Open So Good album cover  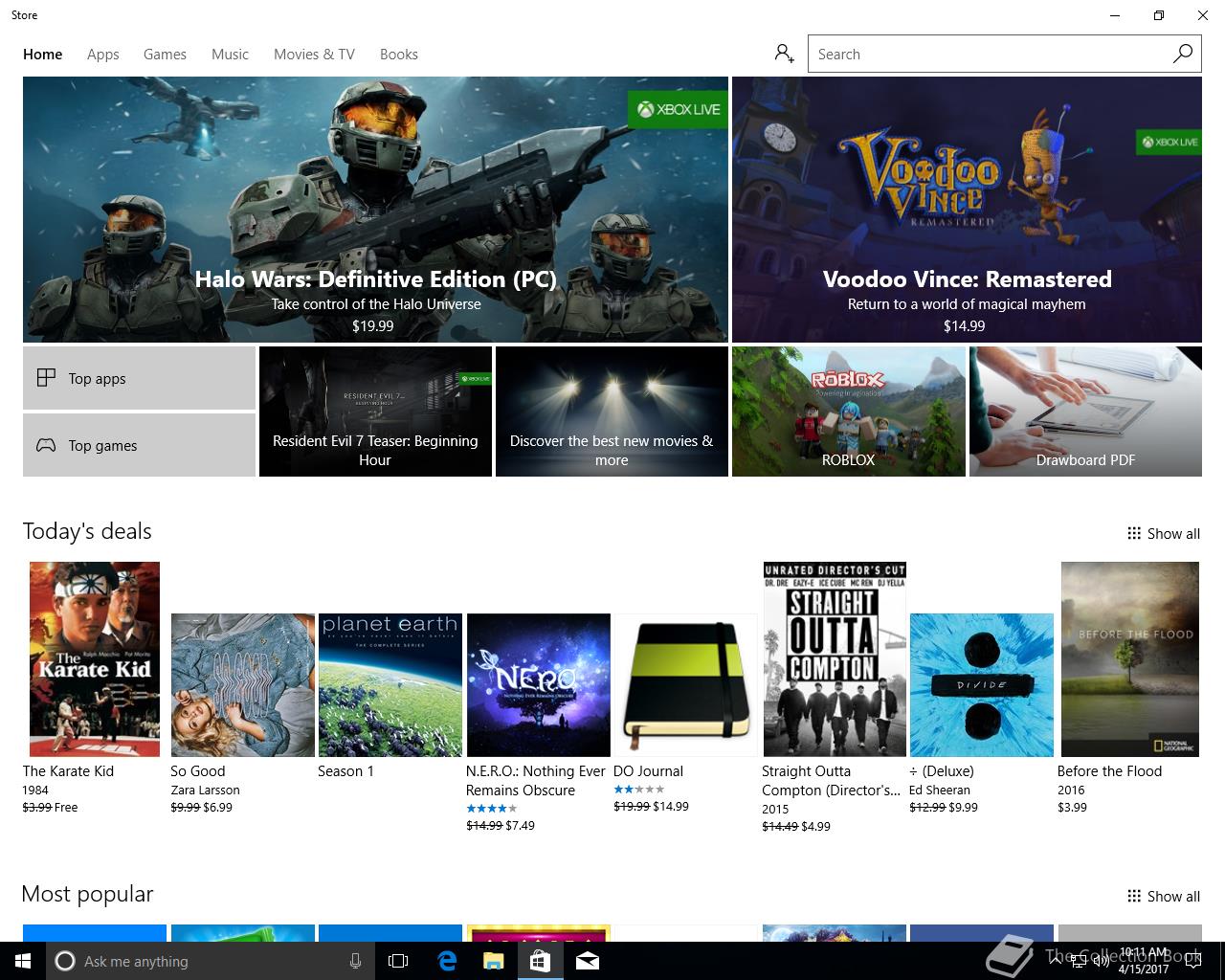(243, 685)
